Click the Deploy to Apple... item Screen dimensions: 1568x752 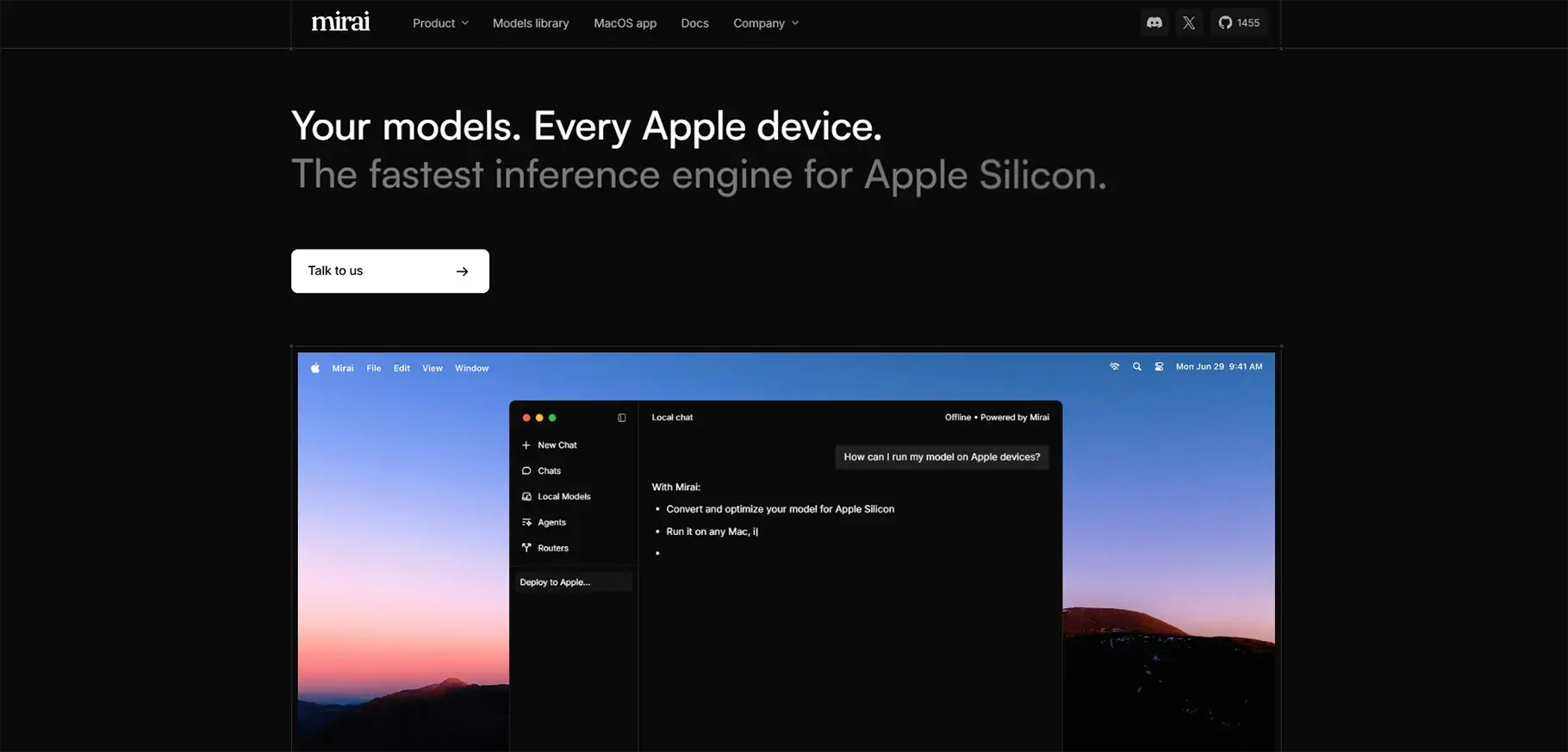pyautogui.click(x=573, y=582)
